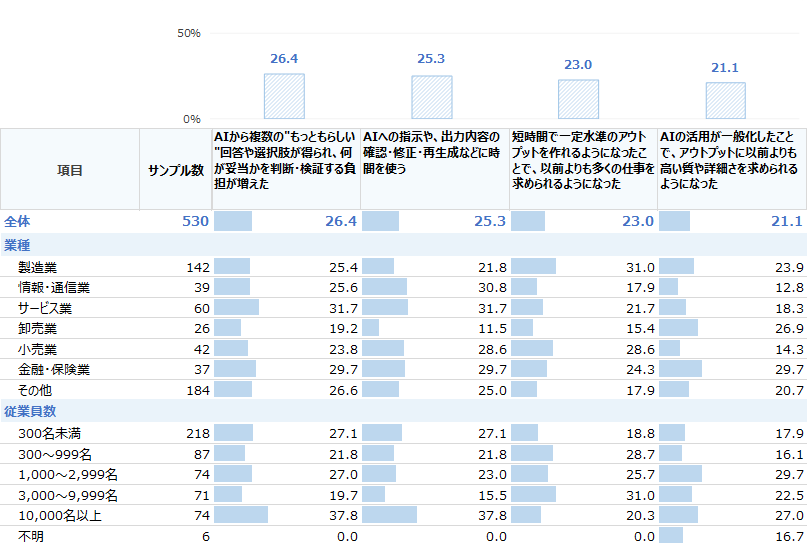Screen dimensions: 808x547
Task: Select the 製造業 row label
Action: coord(37,267)
